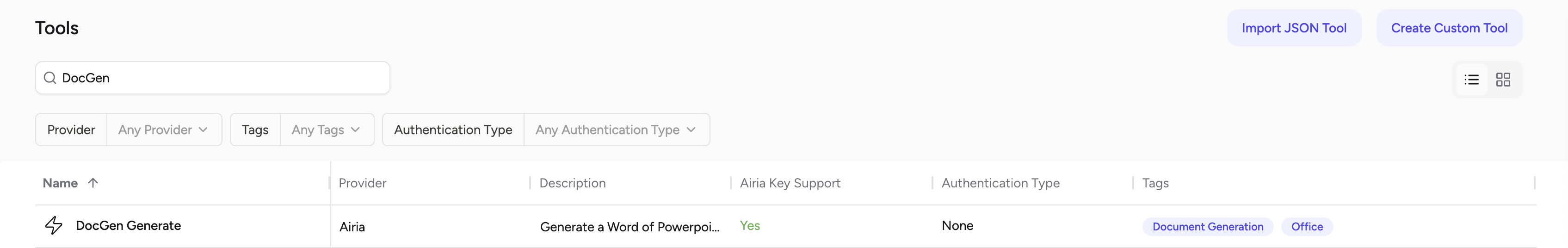Switch to list view layout

coord(1471,79)
